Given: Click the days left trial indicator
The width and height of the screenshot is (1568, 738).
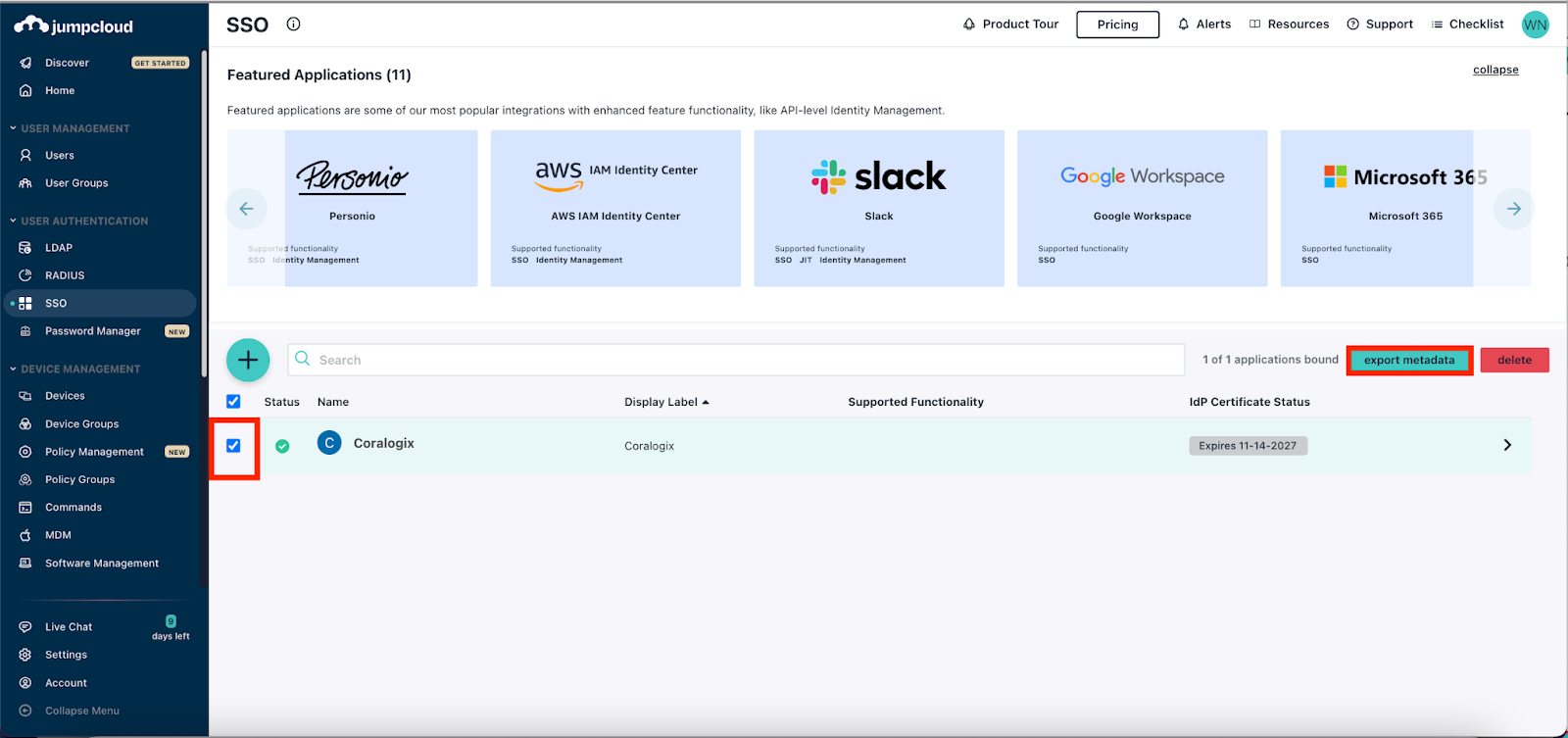Looking at the screenshot, I should pos(171,628).
